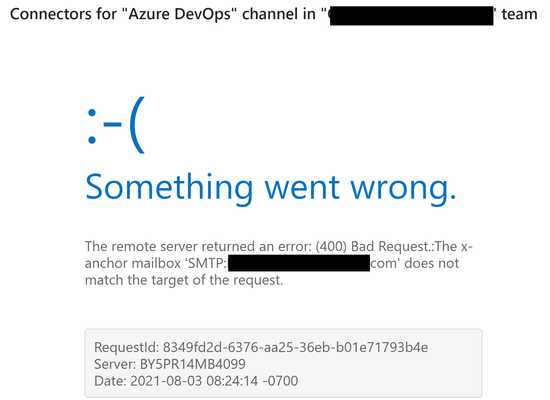The width and height of the screenshot is (550, 400).
Task: Click the 'Something went wrong.' heading
Action: 271,188
